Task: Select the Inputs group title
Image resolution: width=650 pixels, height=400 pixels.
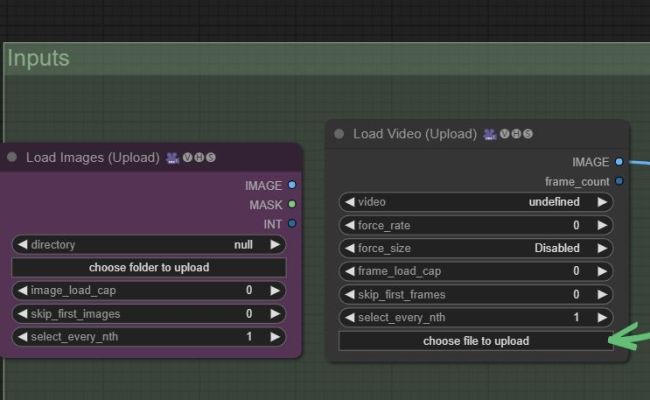Action: [38, 58]
